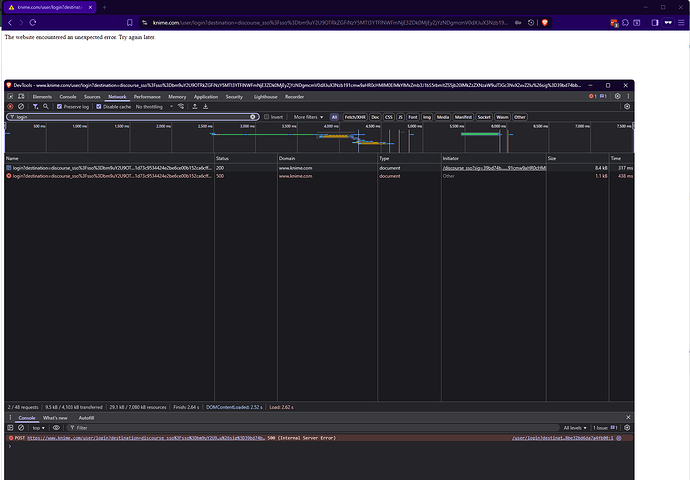This screenshot has width=690, height=480.
Task: Click the red error count badge
Action: tap(592, 96)
